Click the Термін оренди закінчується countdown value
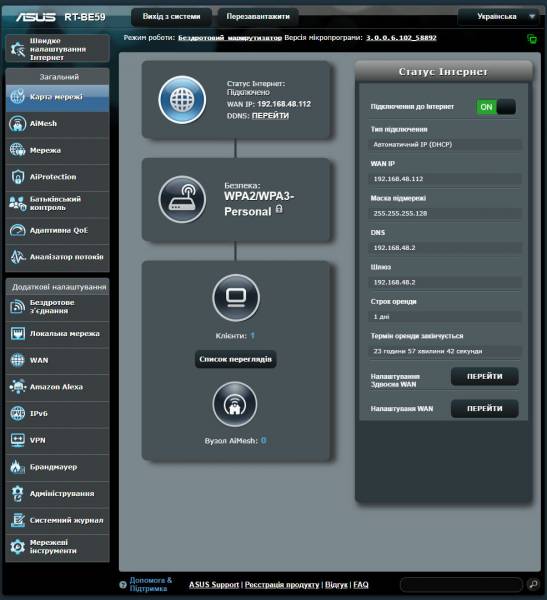The width and height of the screenshot is (547, 600). click(445, 351)
